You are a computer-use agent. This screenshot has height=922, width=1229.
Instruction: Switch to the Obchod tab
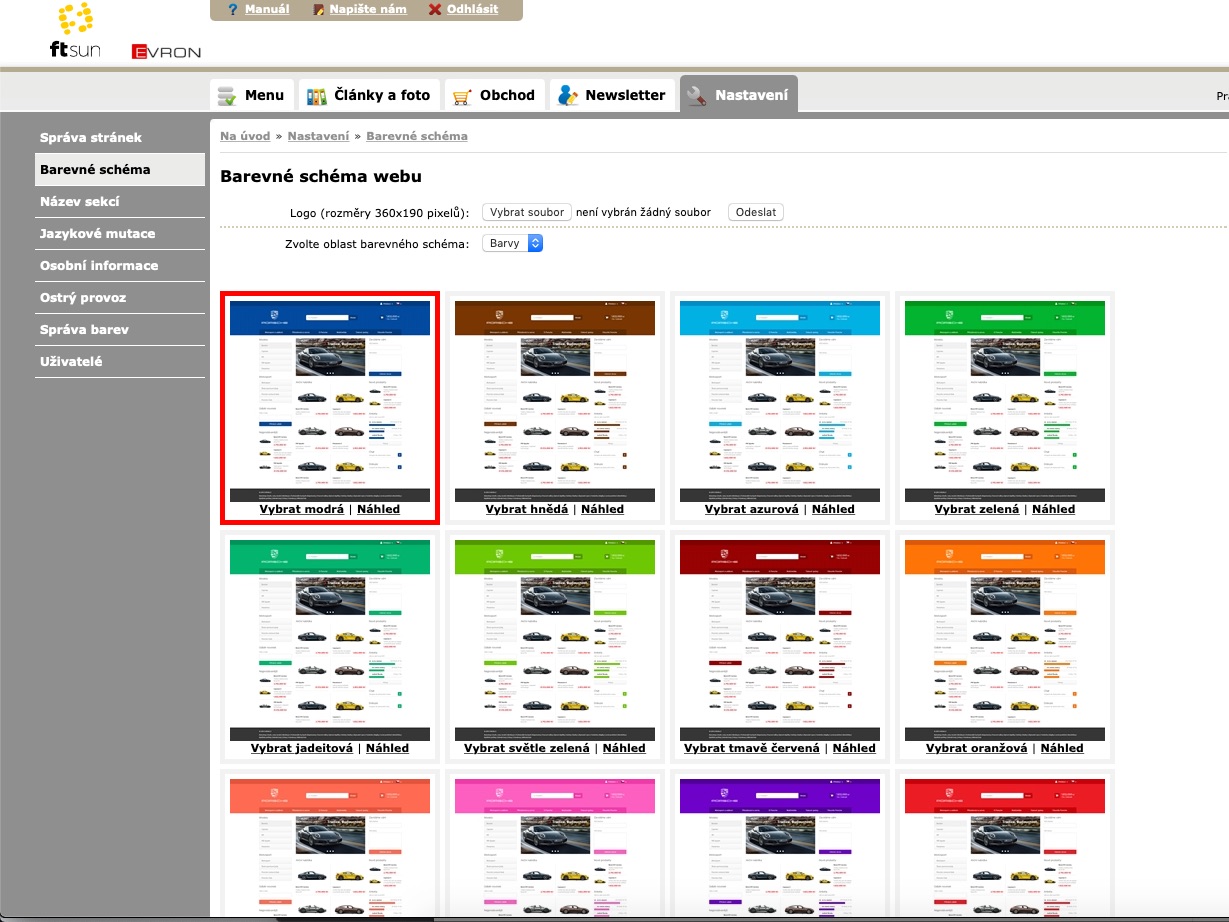point(494,95)
